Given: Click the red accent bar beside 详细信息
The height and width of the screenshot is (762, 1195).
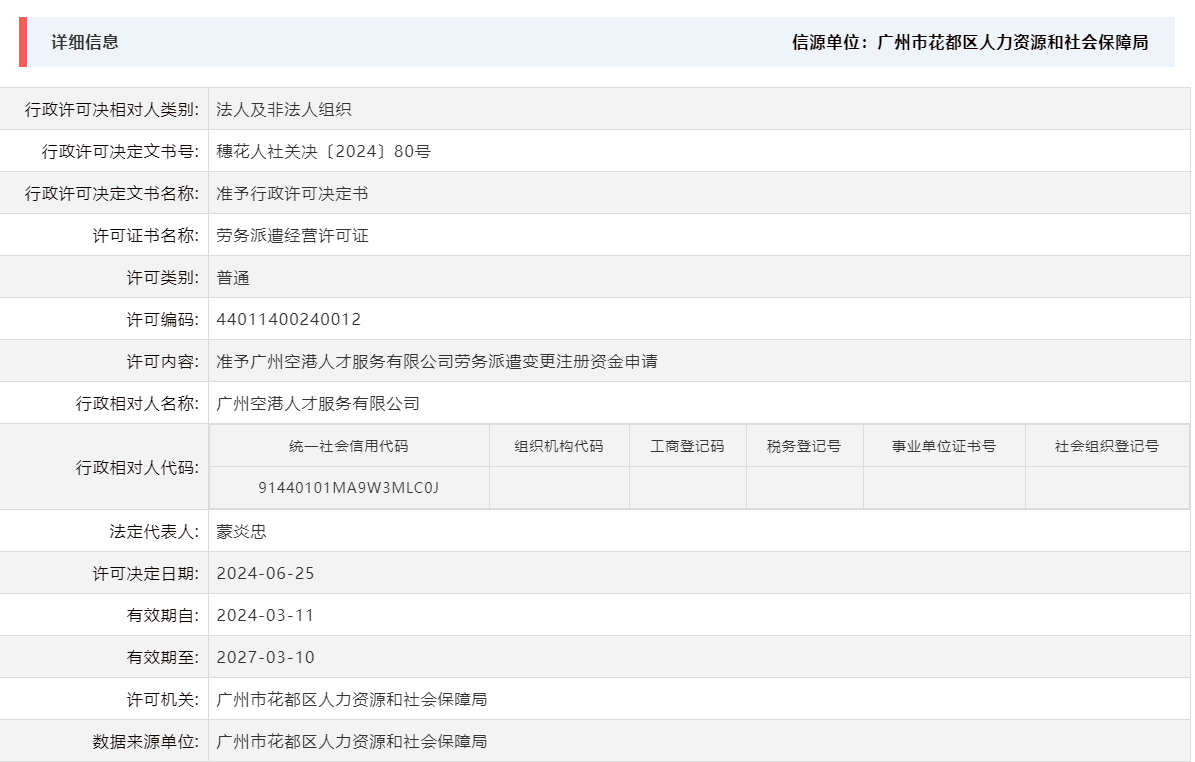Looking at the screenshot, I should click(x=22, y=43).
